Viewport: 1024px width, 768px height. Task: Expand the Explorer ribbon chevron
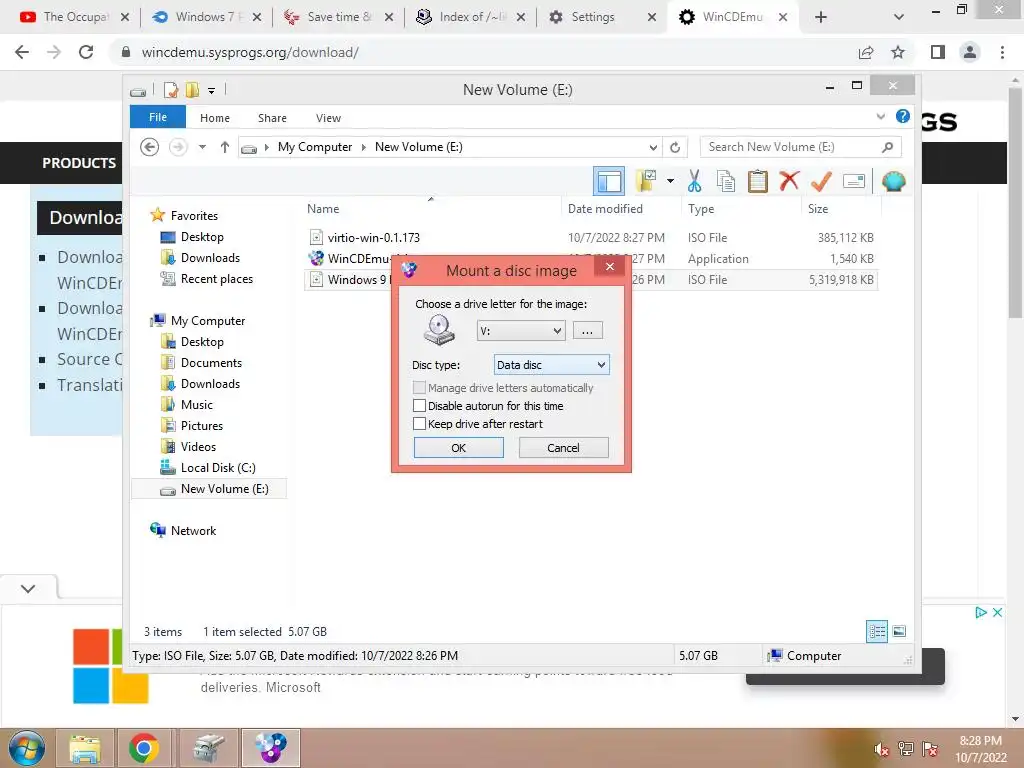pos(880,117)
